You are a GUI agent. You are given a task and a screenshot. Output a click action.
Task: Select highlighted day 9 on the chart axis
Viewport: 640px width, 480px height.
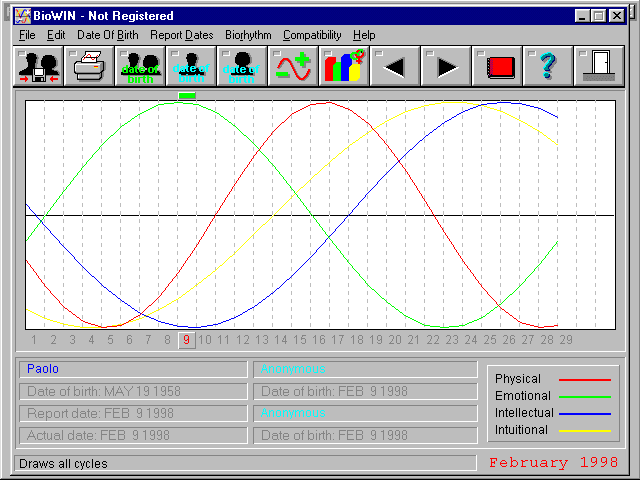pyautogui.click(x=185, y=340)
